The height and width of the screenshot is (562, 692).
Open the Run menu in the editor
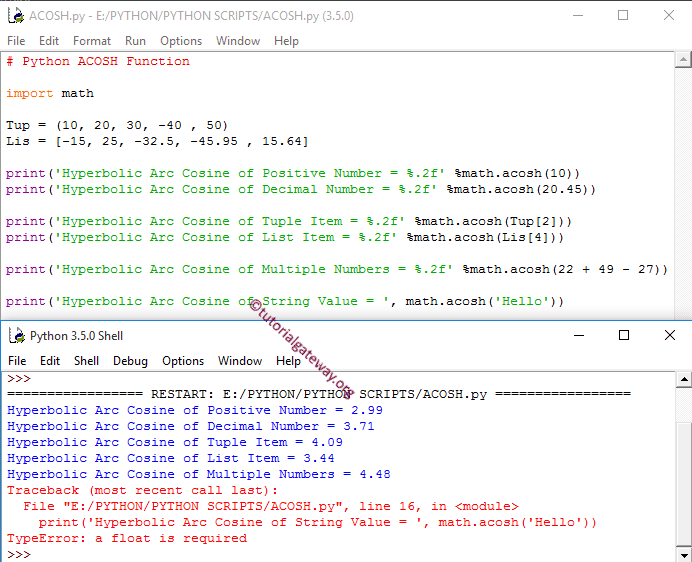(135, 41)
